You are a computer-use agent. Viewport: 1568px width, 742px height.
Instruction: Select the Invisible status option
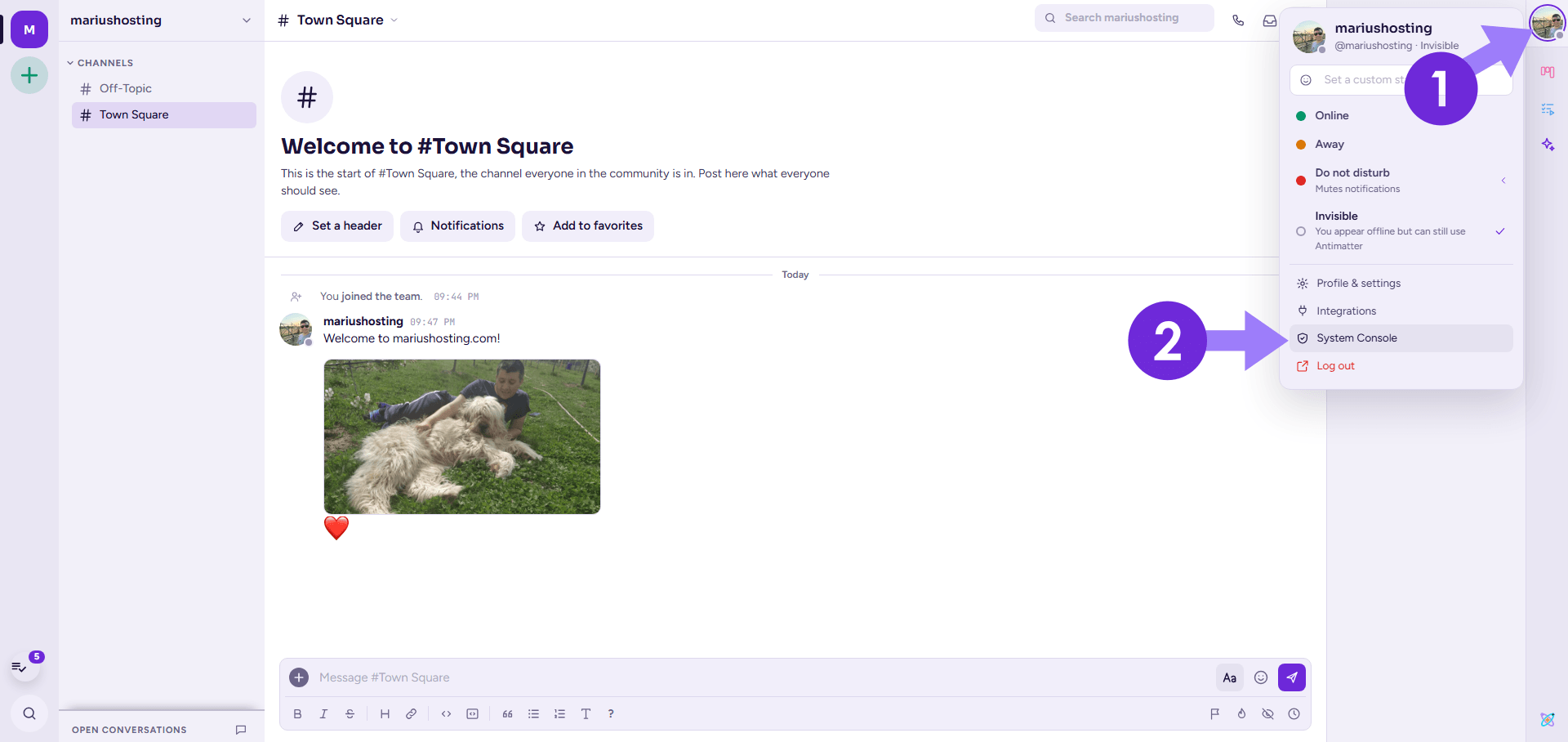click(x=1401, y=230)
